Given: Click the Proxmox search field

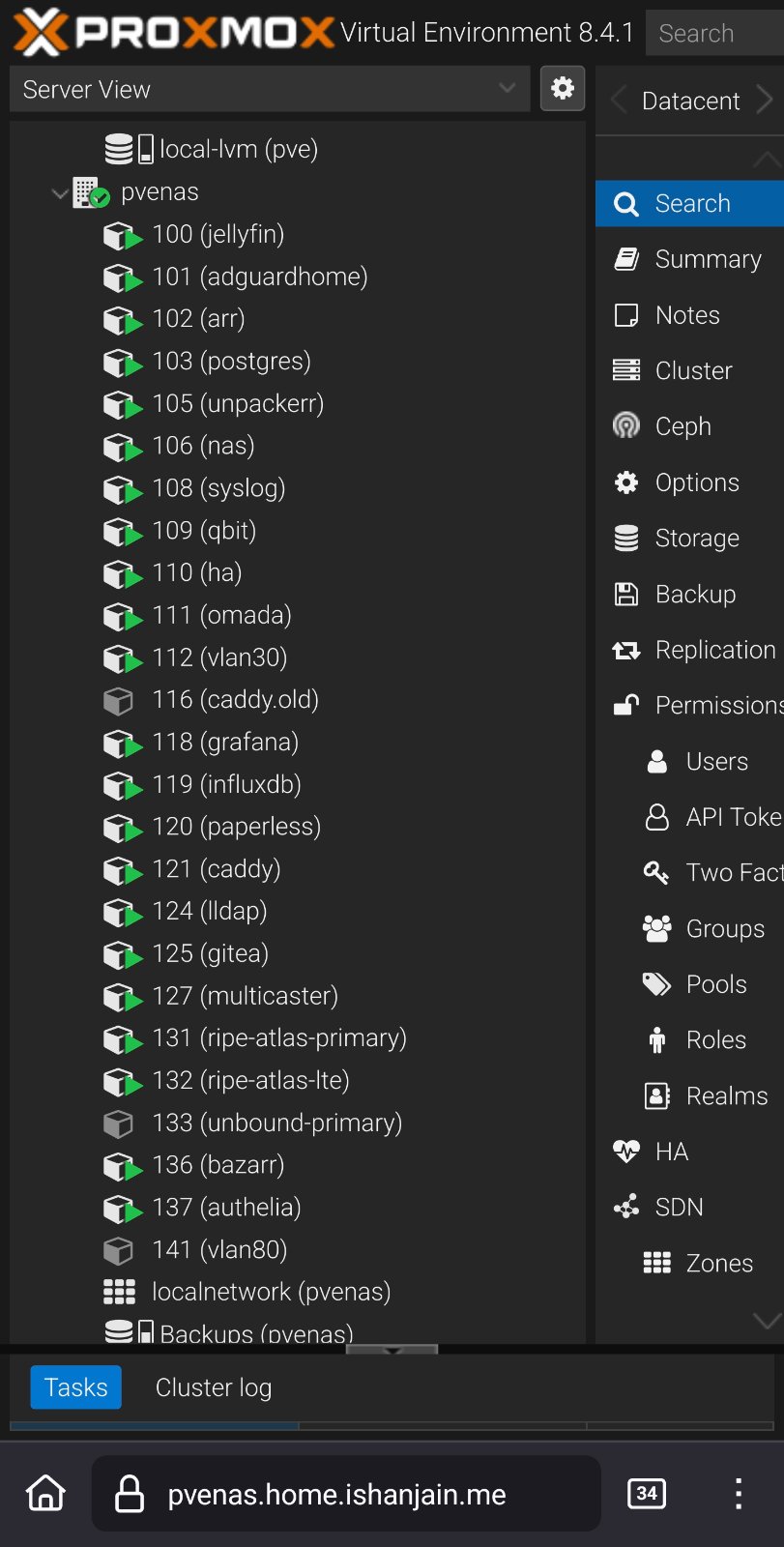Looking at the screenshot, I should 713,33.
